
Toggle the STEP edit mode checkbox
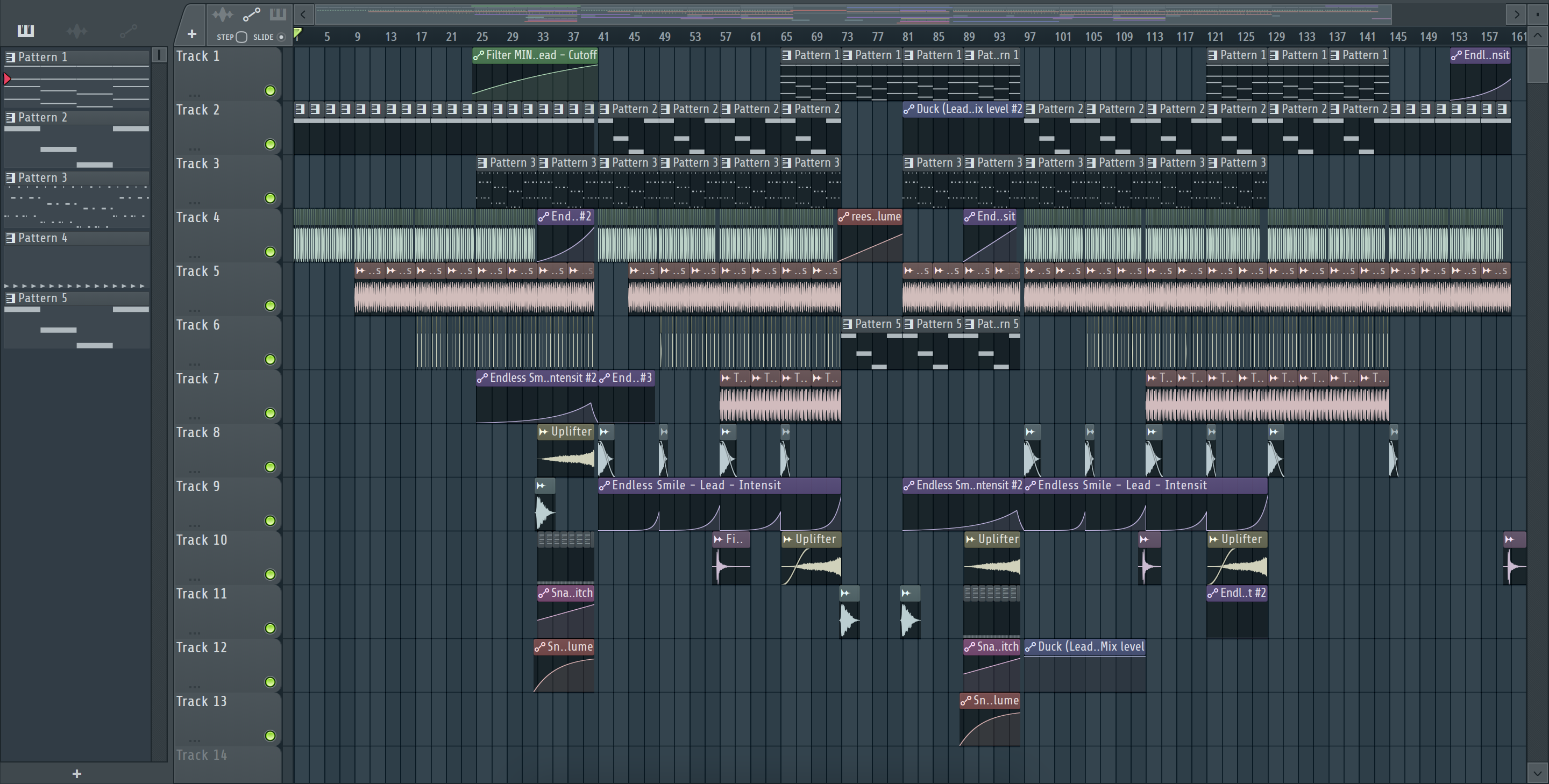click(x=241, y=37)
